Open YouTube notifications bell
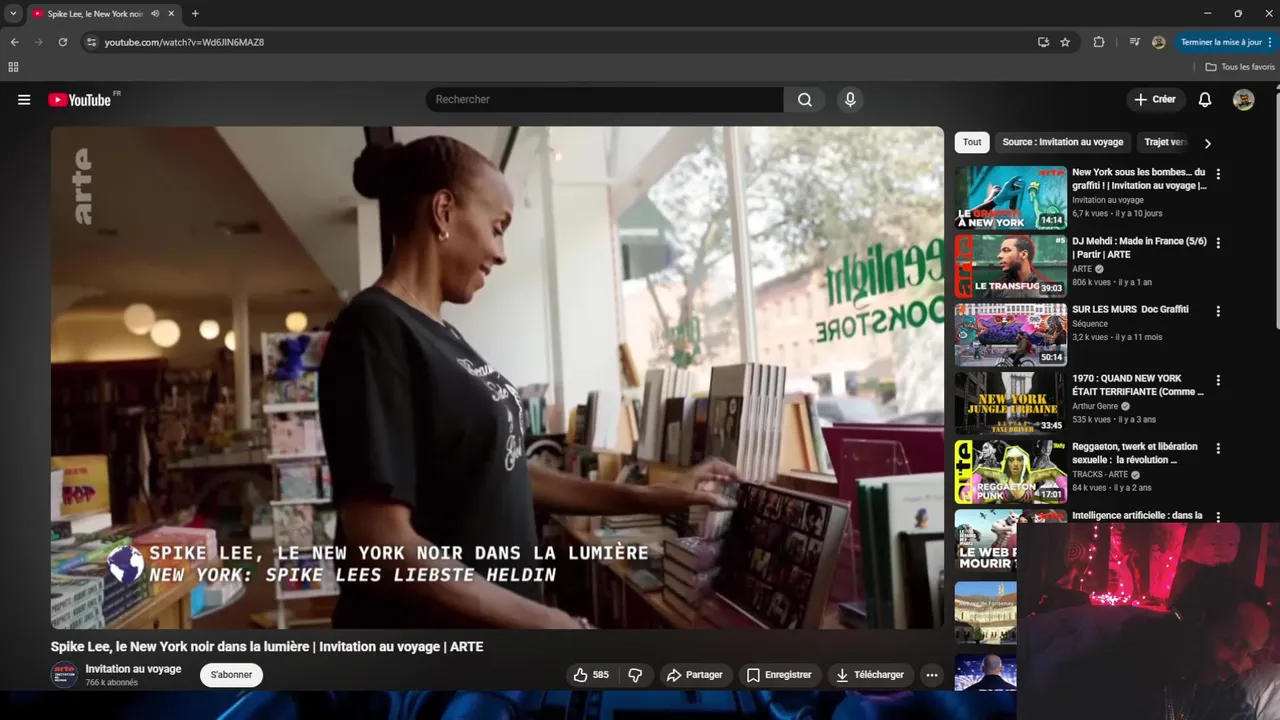Viewport: 1280px width, 720px height. [1205, 100]
